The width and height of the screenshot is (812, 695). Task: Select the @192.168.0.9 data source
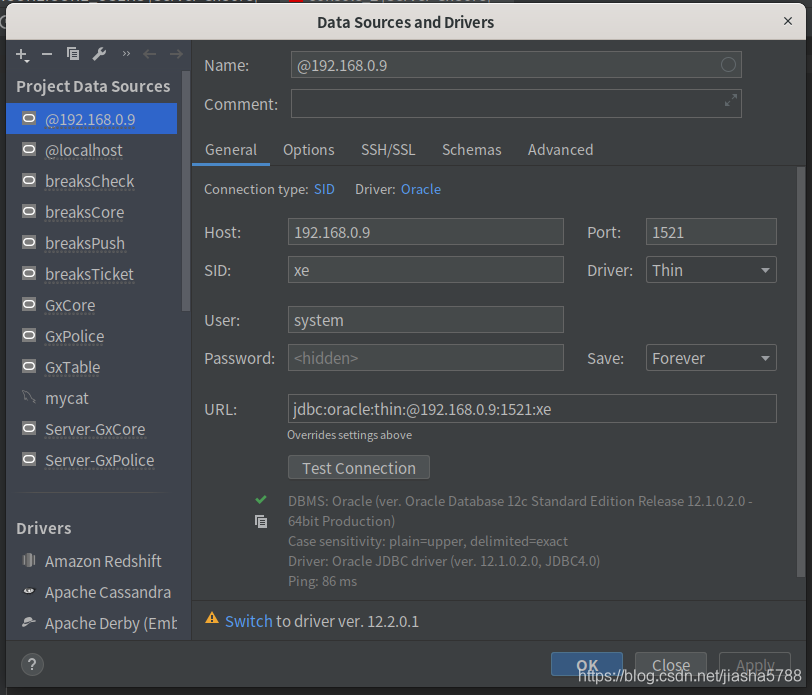pos(91,119)
